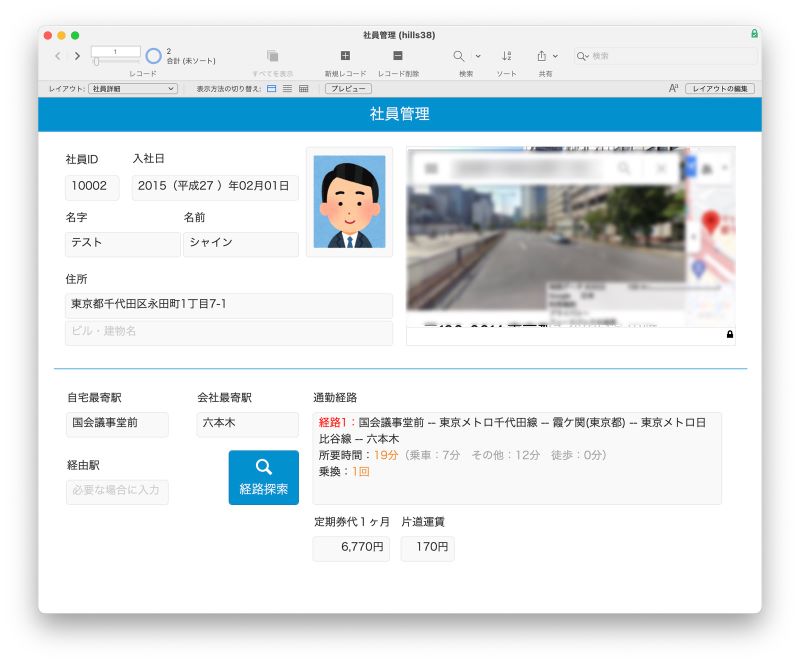Image resolution: width=800 pixels, height=664 pixels.
Task: Expand the Share dropdown arrow
Action: pos(556,56)
